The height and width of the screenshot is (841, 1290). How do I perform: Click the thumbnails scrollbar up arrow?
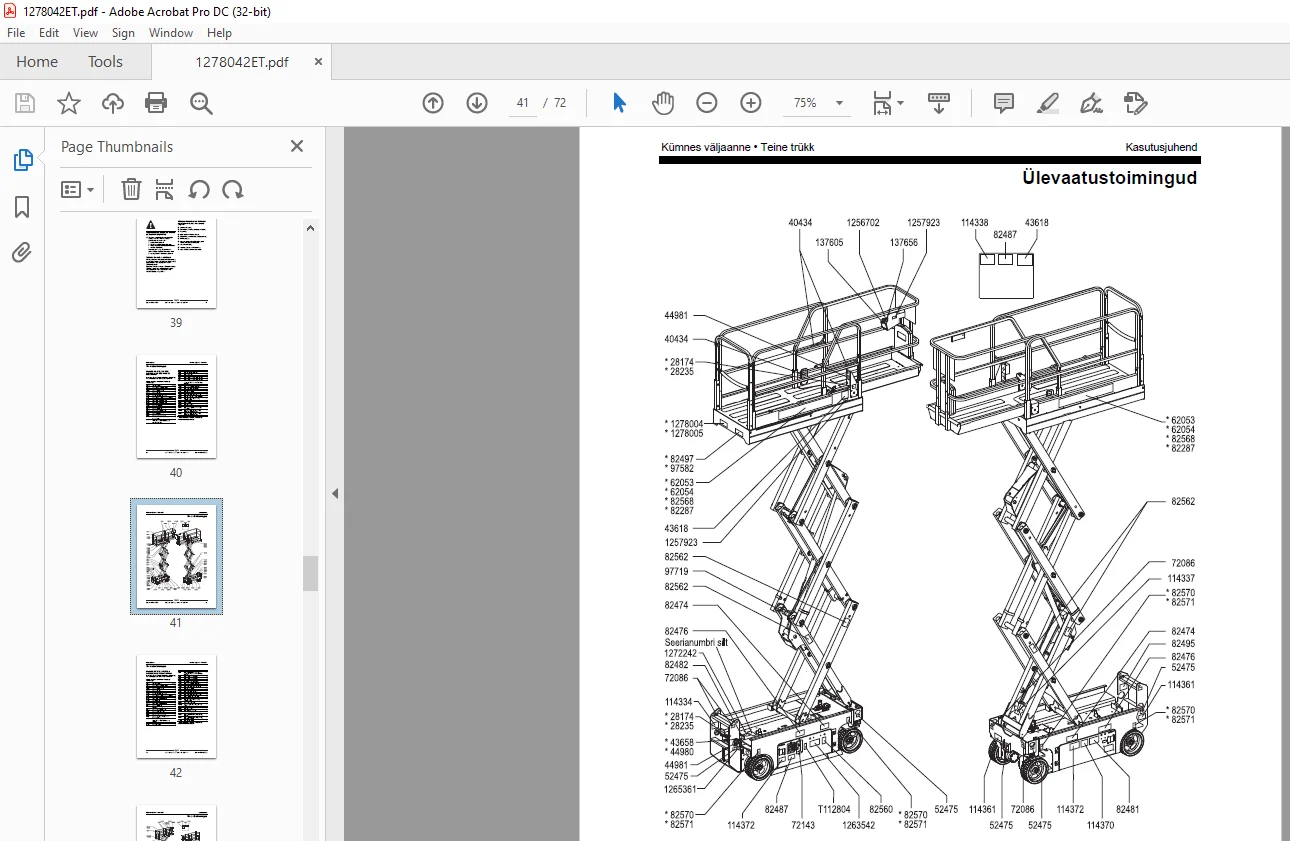pos(311,228)
